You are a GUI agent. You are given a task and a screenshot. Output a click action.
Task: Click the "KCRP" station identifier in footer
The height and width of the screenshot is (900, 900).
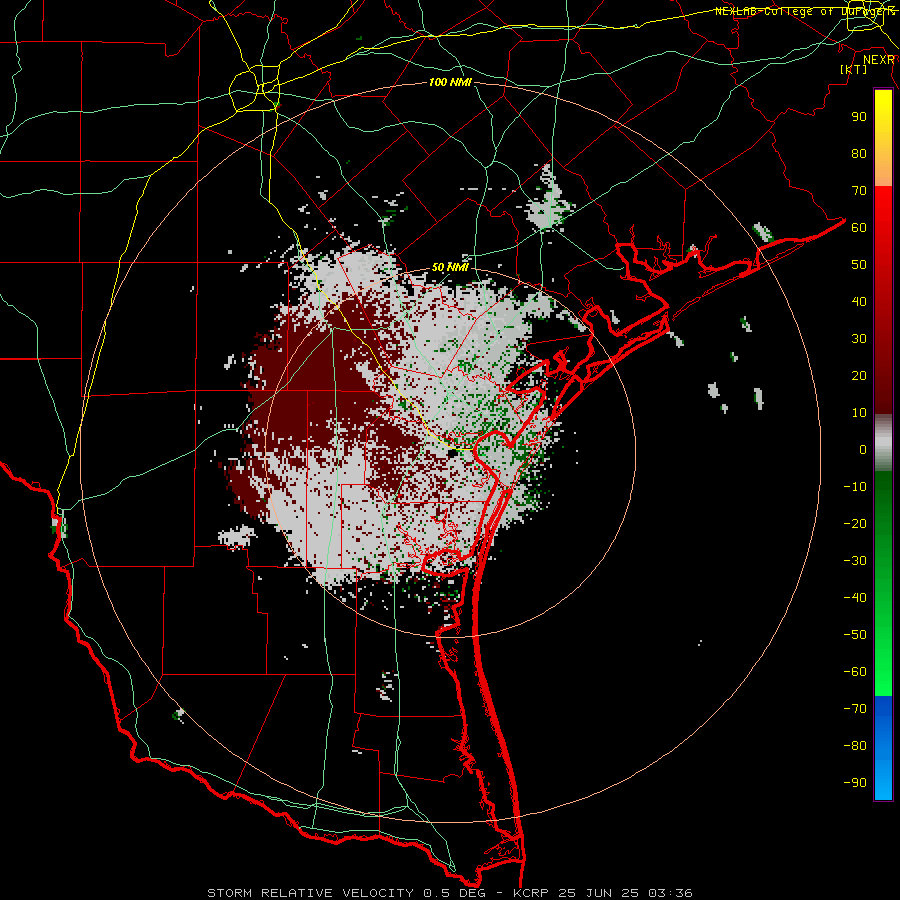(530, 893)
